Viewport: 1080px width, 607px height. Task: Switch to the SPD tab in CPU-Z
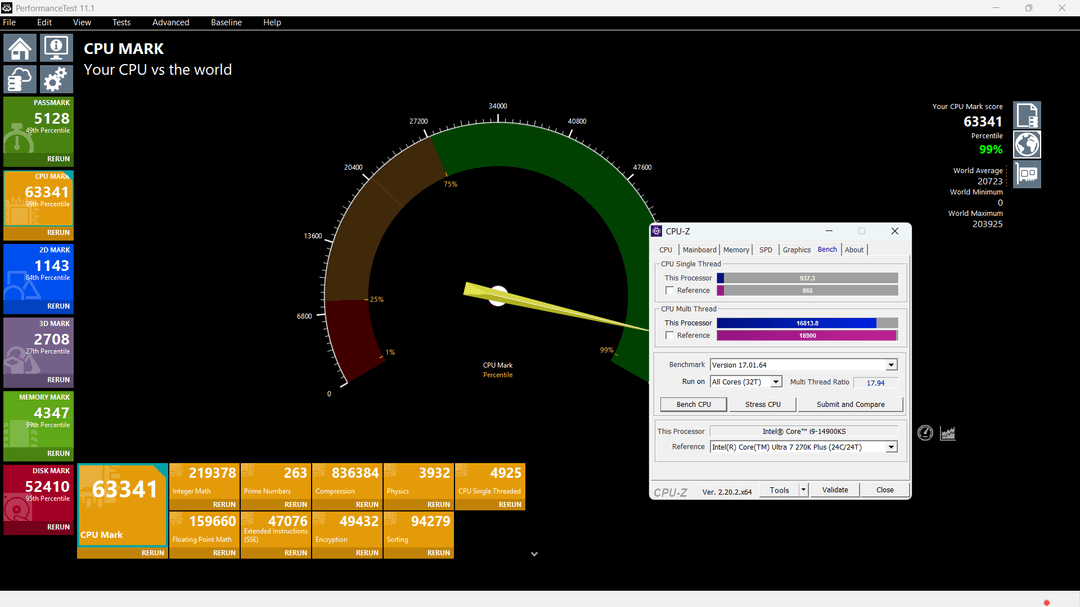(x=766, y=250)
